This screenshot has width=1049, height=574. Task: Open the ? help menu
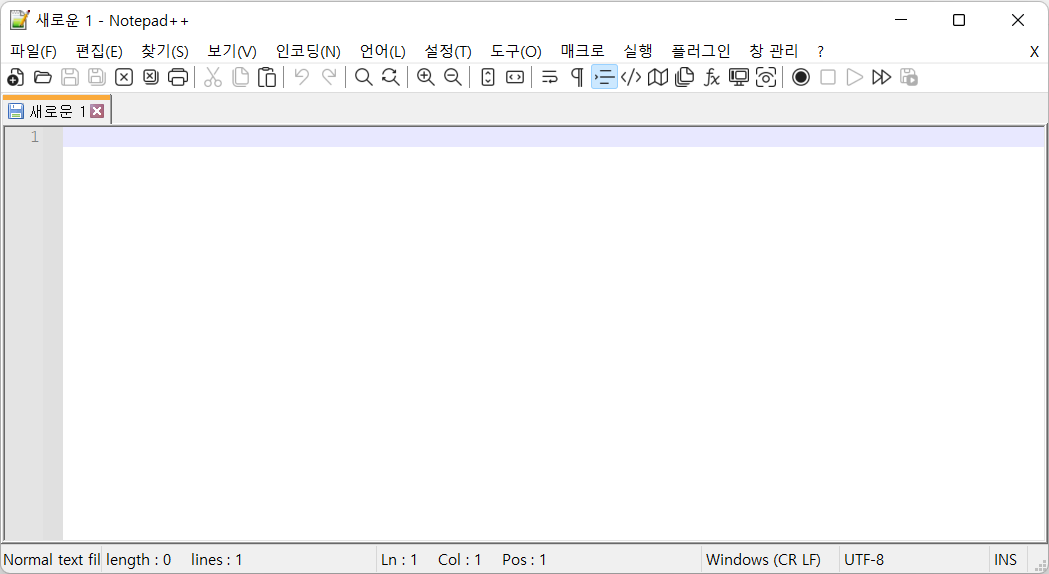820,52
